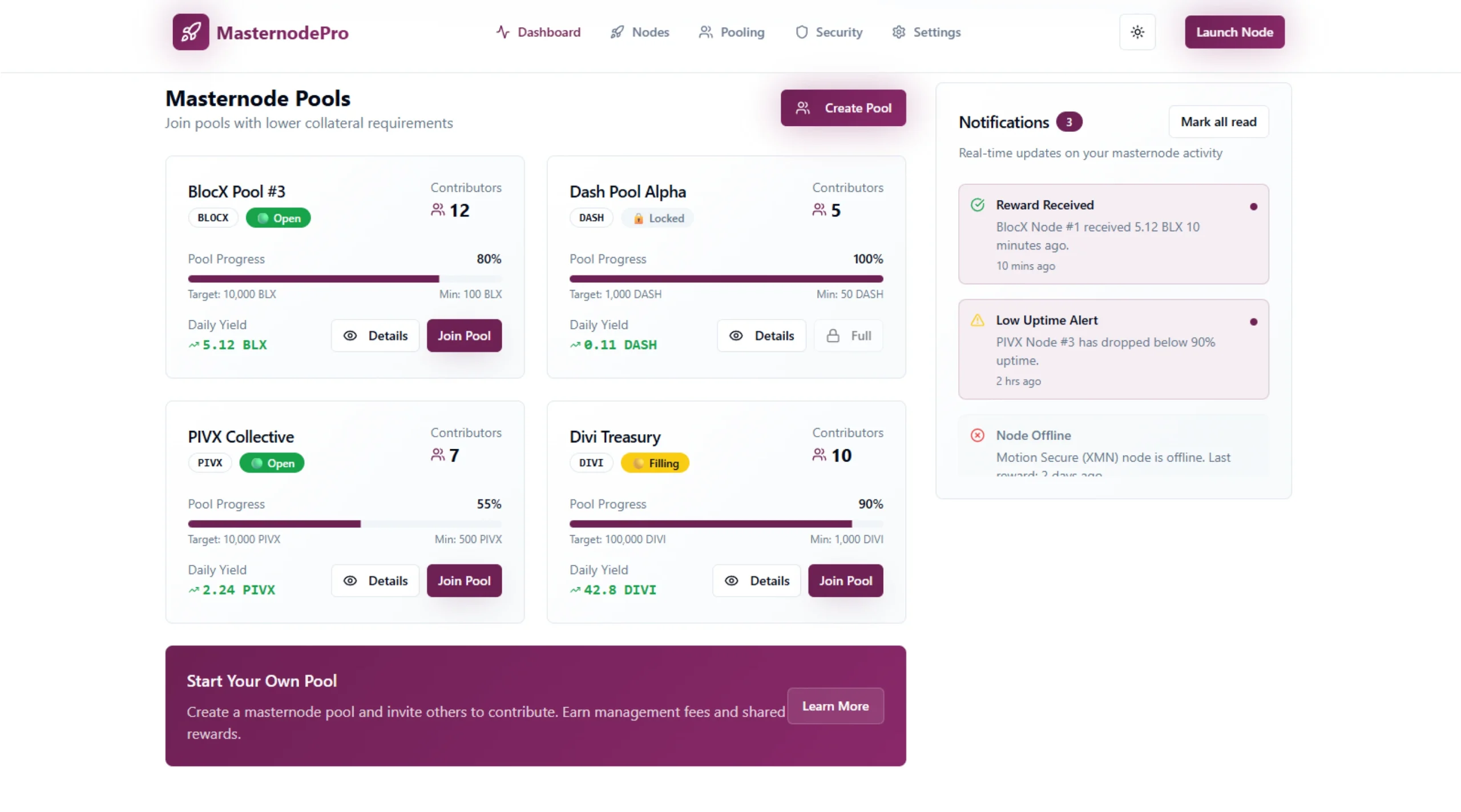
Task: Toggle unread dot on Low Uptime Alert
Action: 1254,322
